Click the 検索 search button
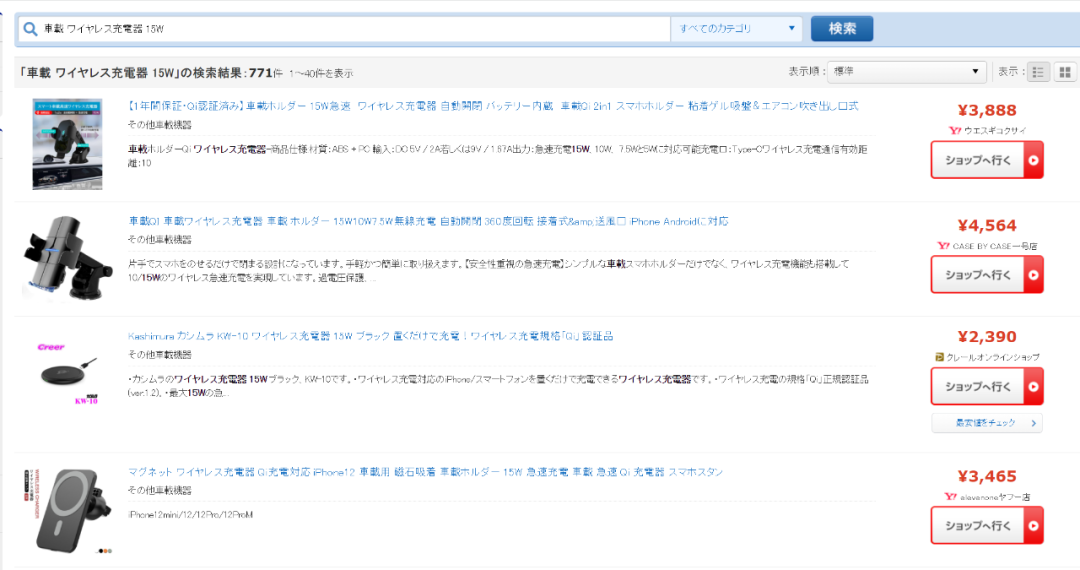This screenshot has width=1080, height=570. coord(842,29)
